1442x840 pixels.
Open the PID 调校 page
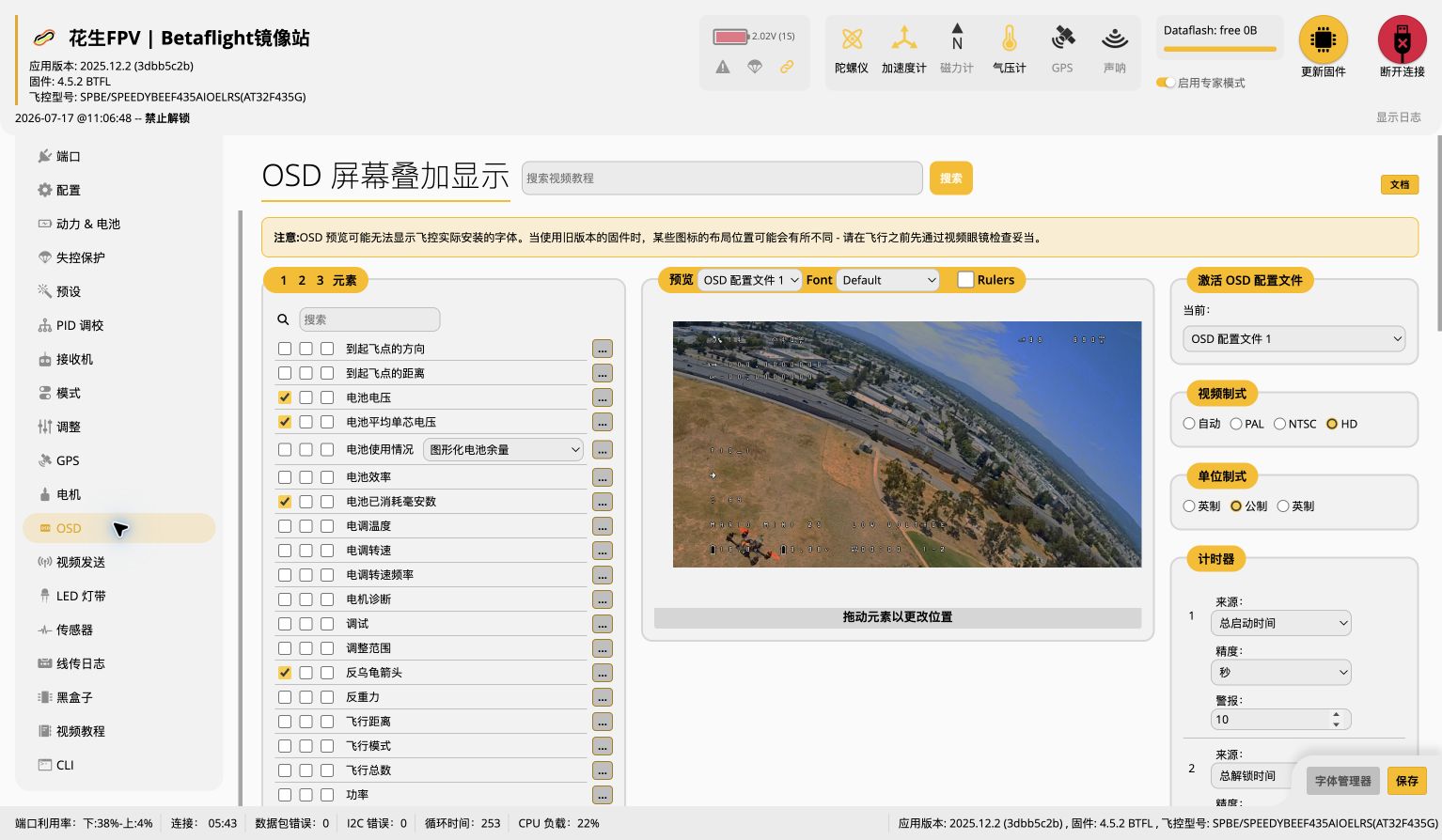point(119,325)
